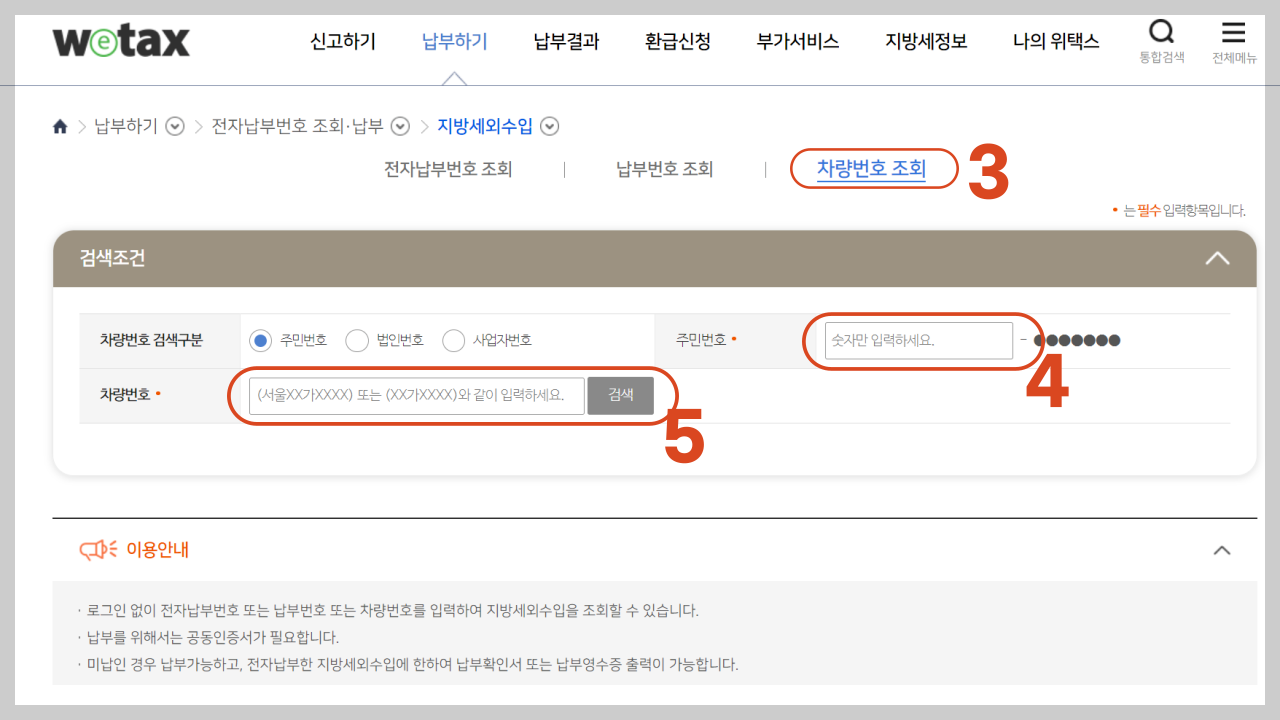Click the home icon in the breadcrumb
The height and width of the screenshot is (720, 1280).
pos(60,126)
